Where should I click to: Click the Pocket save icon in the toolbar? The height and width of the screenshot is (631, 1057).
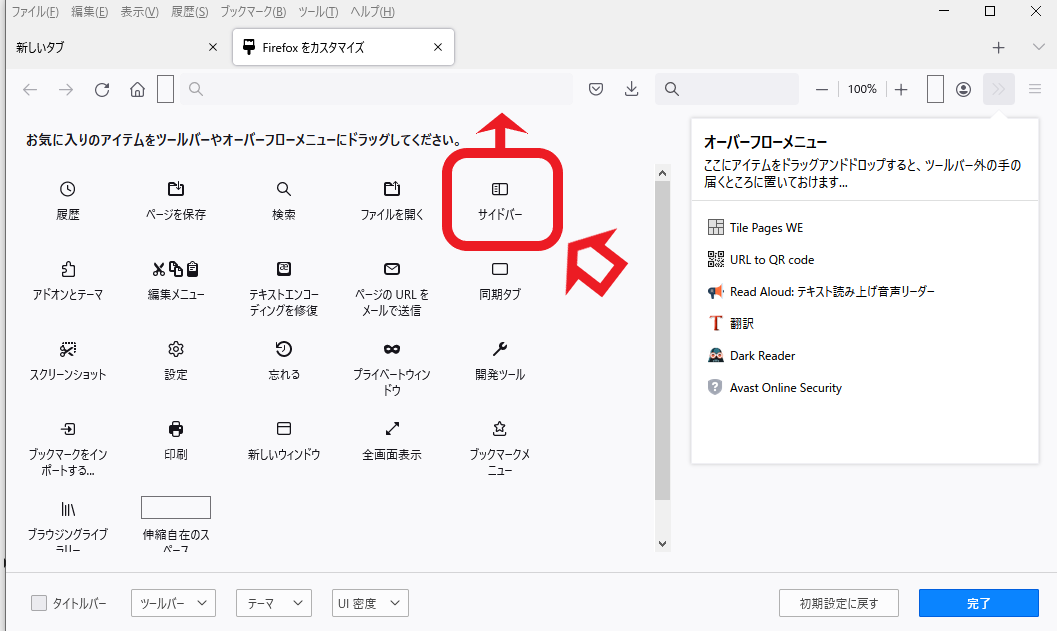point(596,89)
